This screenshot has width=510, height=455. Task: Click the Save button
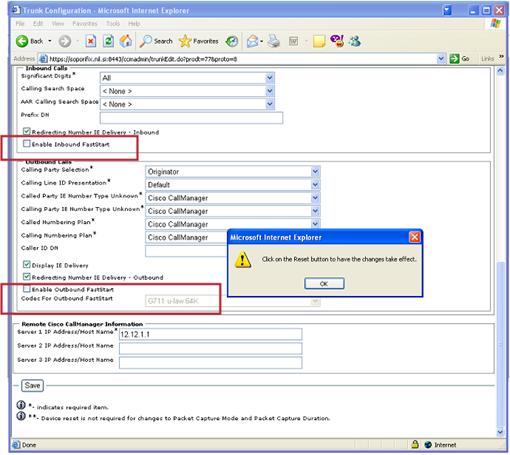click(x=32, y=385)
